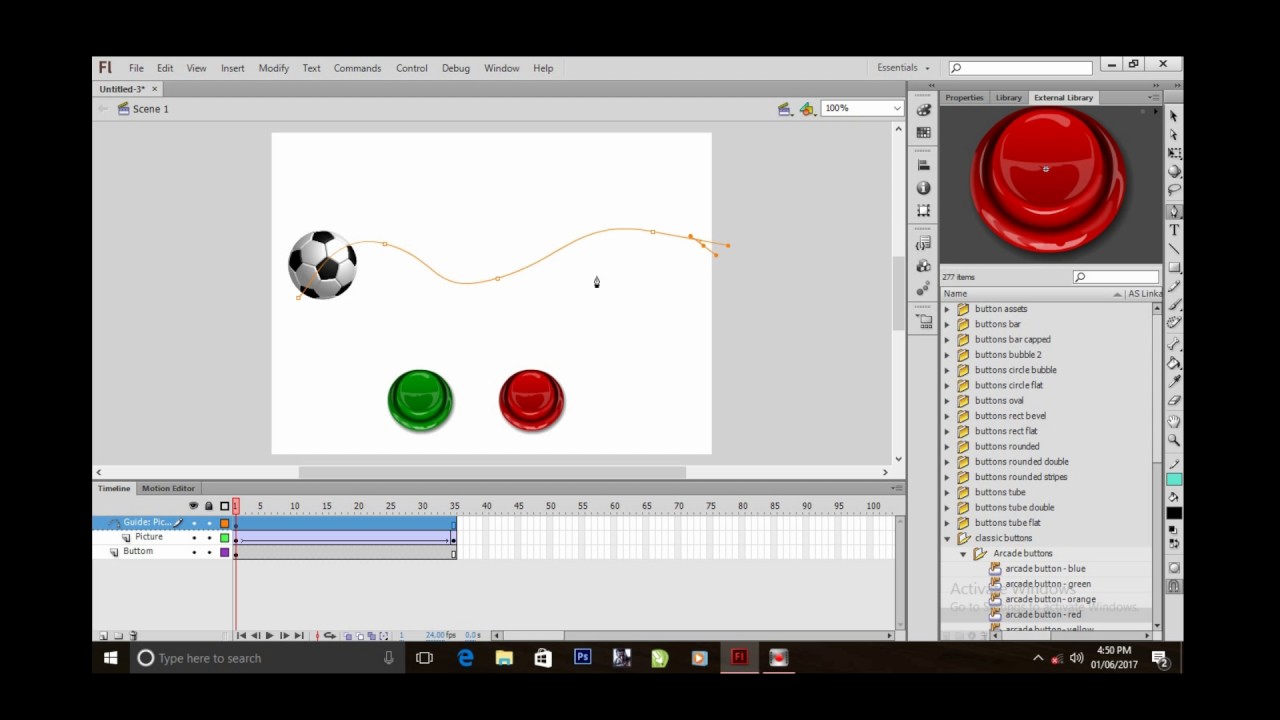Click the black fill color swatch
Viewport: 1280px width, 720px height.
coord(1174,513)
